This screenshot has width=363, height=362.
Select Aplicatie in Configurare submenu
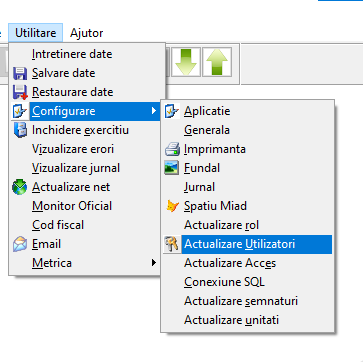[x=247, y=111]
